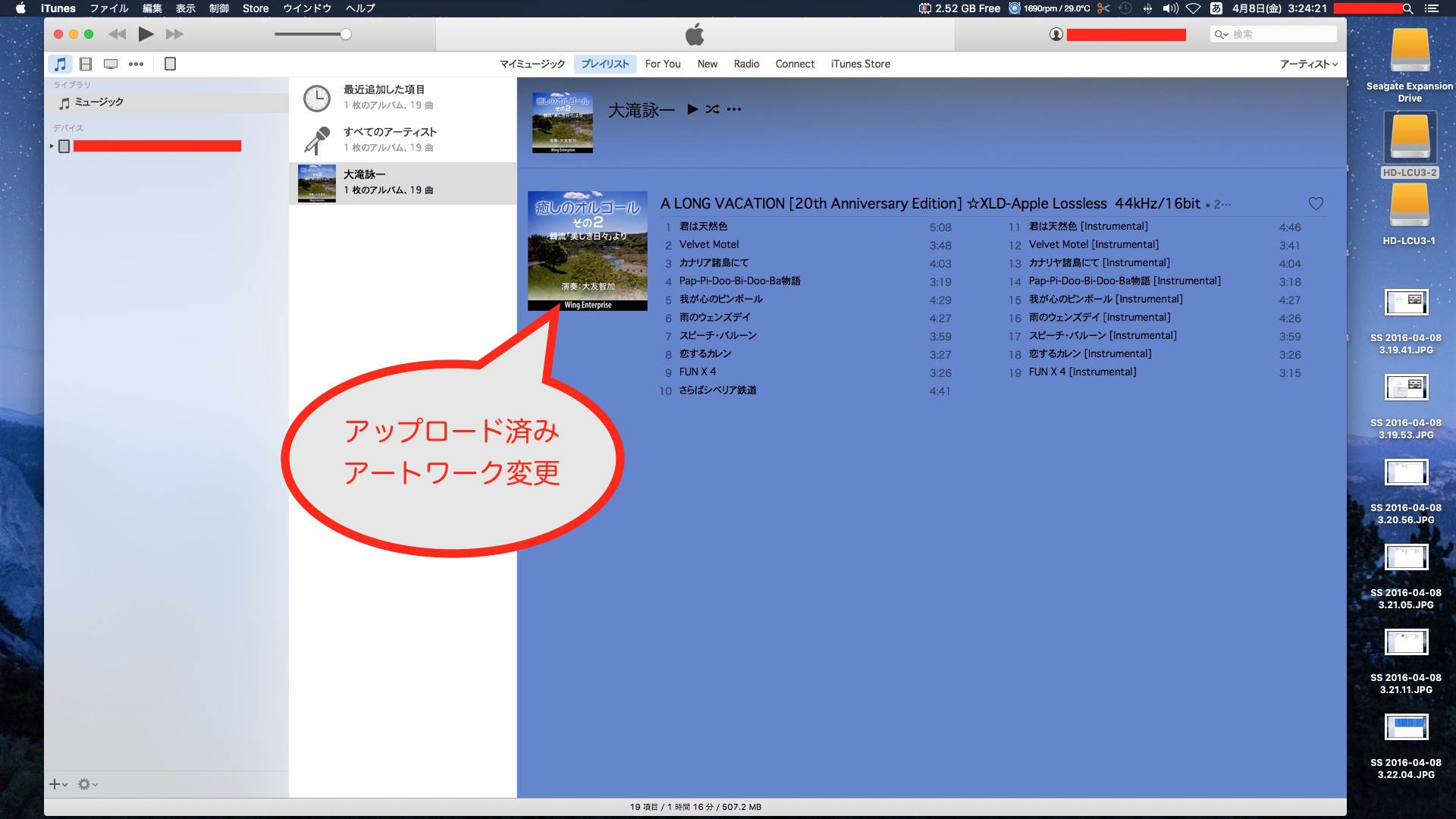Open the iTunes Store tab

coord(860,64)
